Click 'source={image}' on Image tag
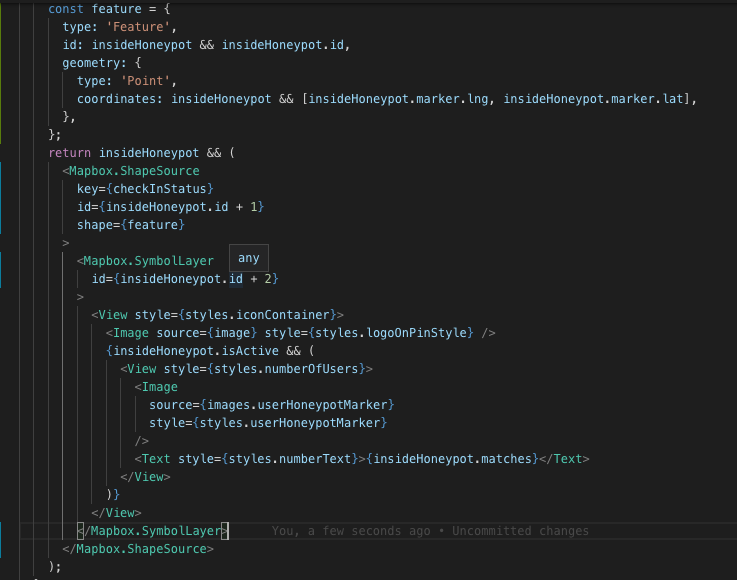This screenshot has height=580, width=737. [x=207, y=333]
